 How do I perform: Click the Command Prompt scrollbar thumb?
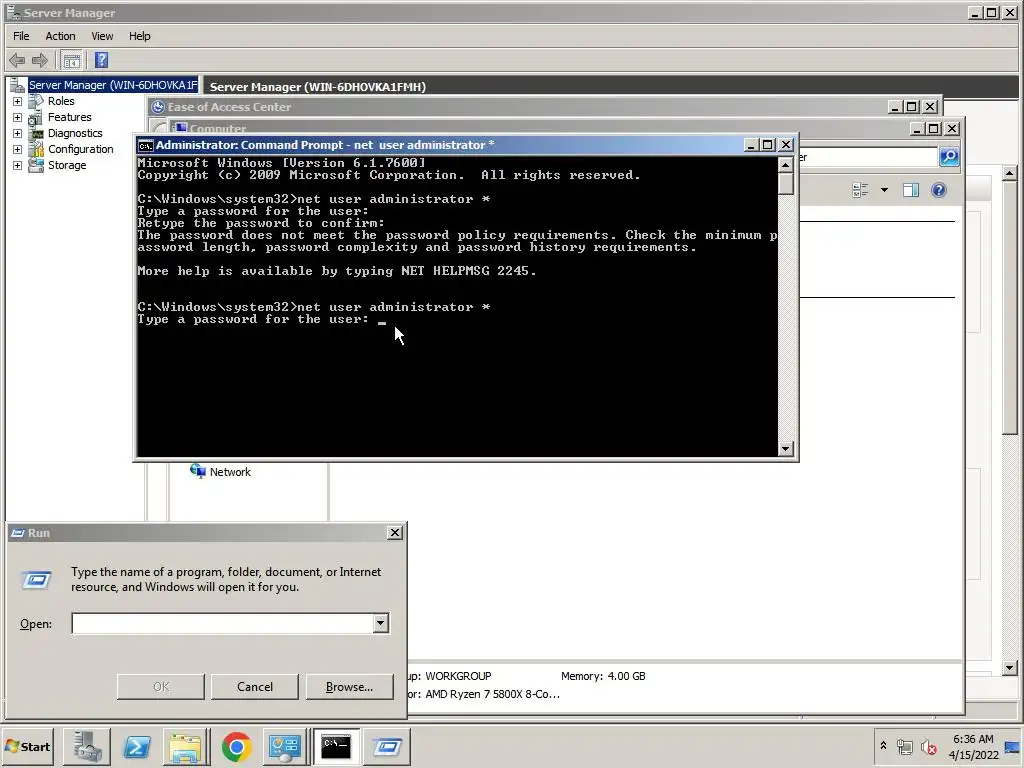click(786, 185)
